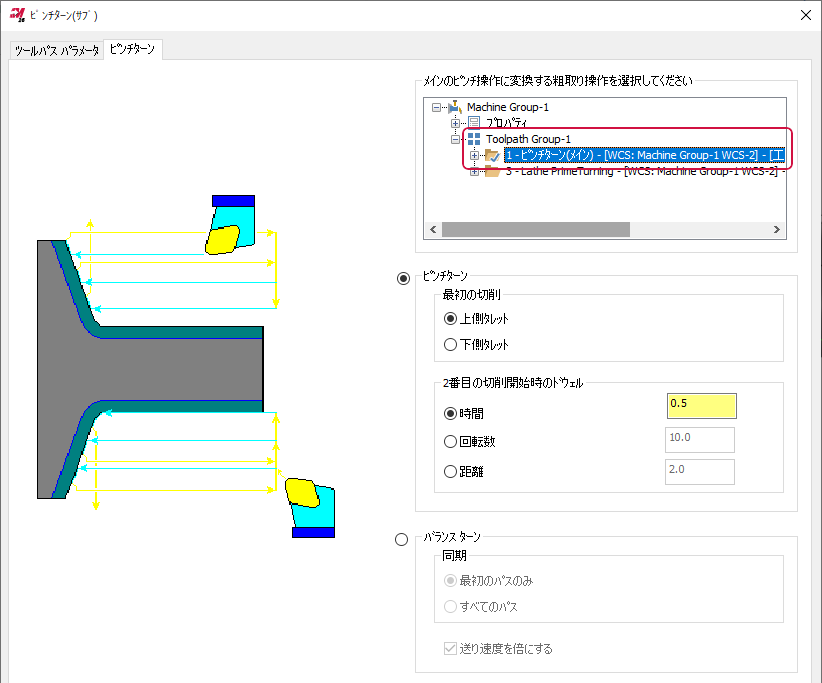Select the 下側タレット radio option
The image size is (822, 683).
[450, 345]
